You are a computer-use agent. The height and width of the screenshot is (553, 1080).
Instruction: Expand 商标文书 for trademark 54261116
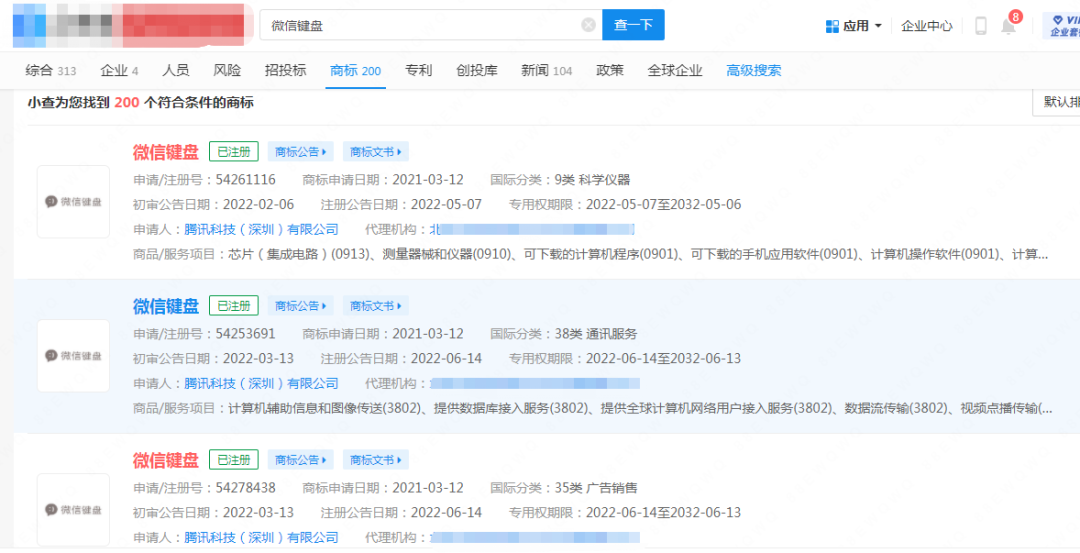pos(375,152)
